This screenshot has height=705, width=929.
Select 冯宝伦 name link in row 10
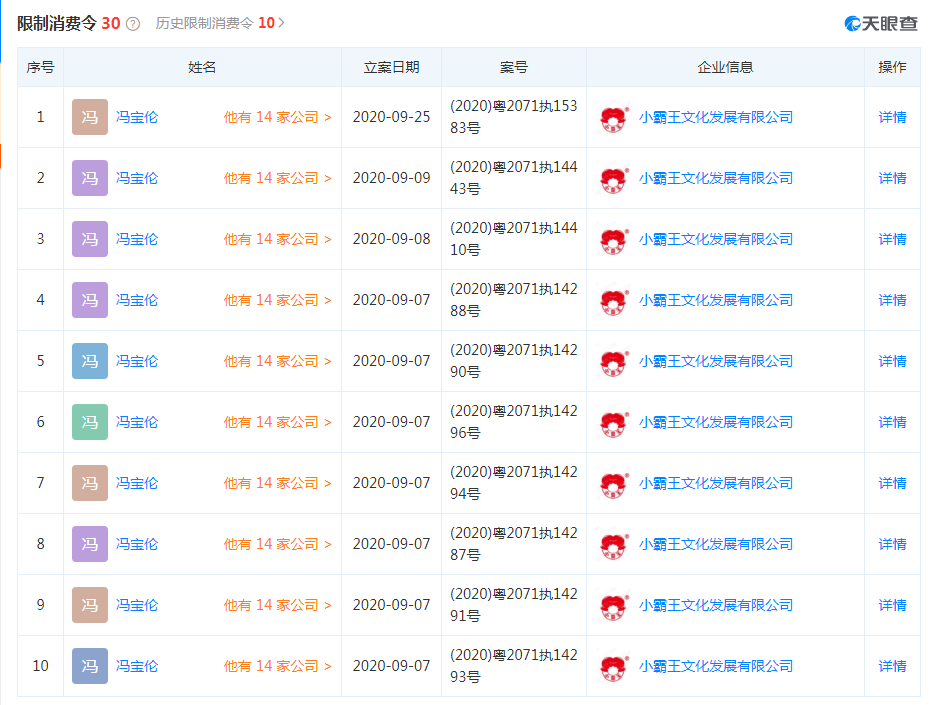pyautogui.click(x=137, y=666)
